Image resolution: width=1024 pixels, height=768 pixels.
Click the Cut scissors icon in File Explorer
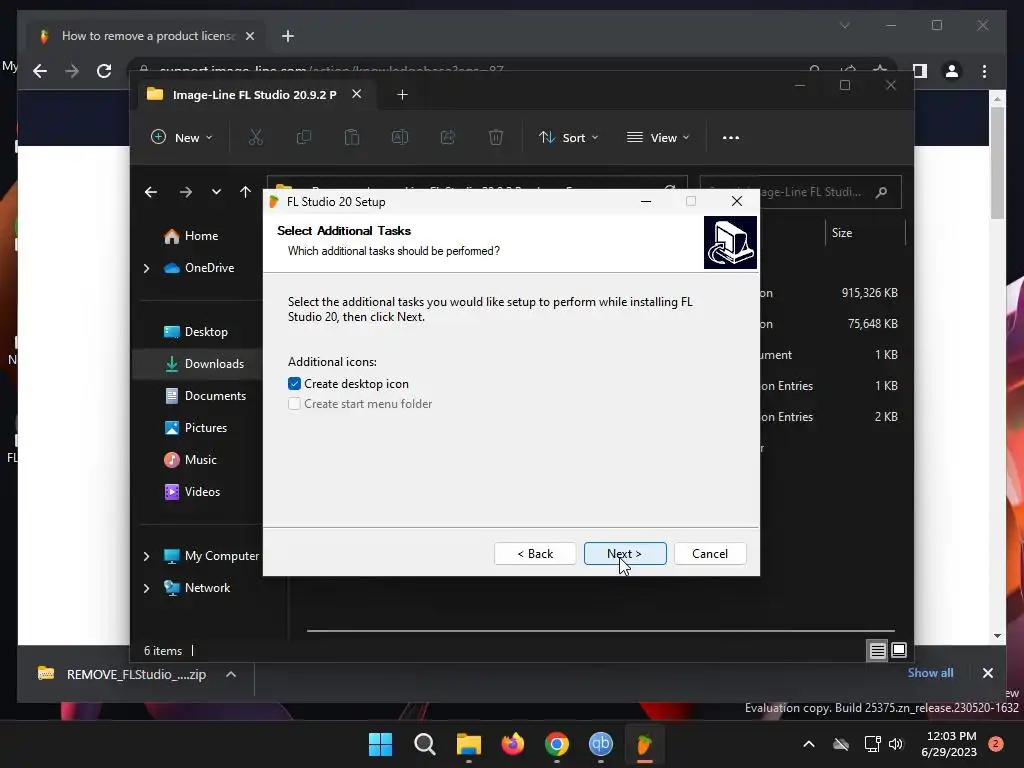click(x=255, y=137)
